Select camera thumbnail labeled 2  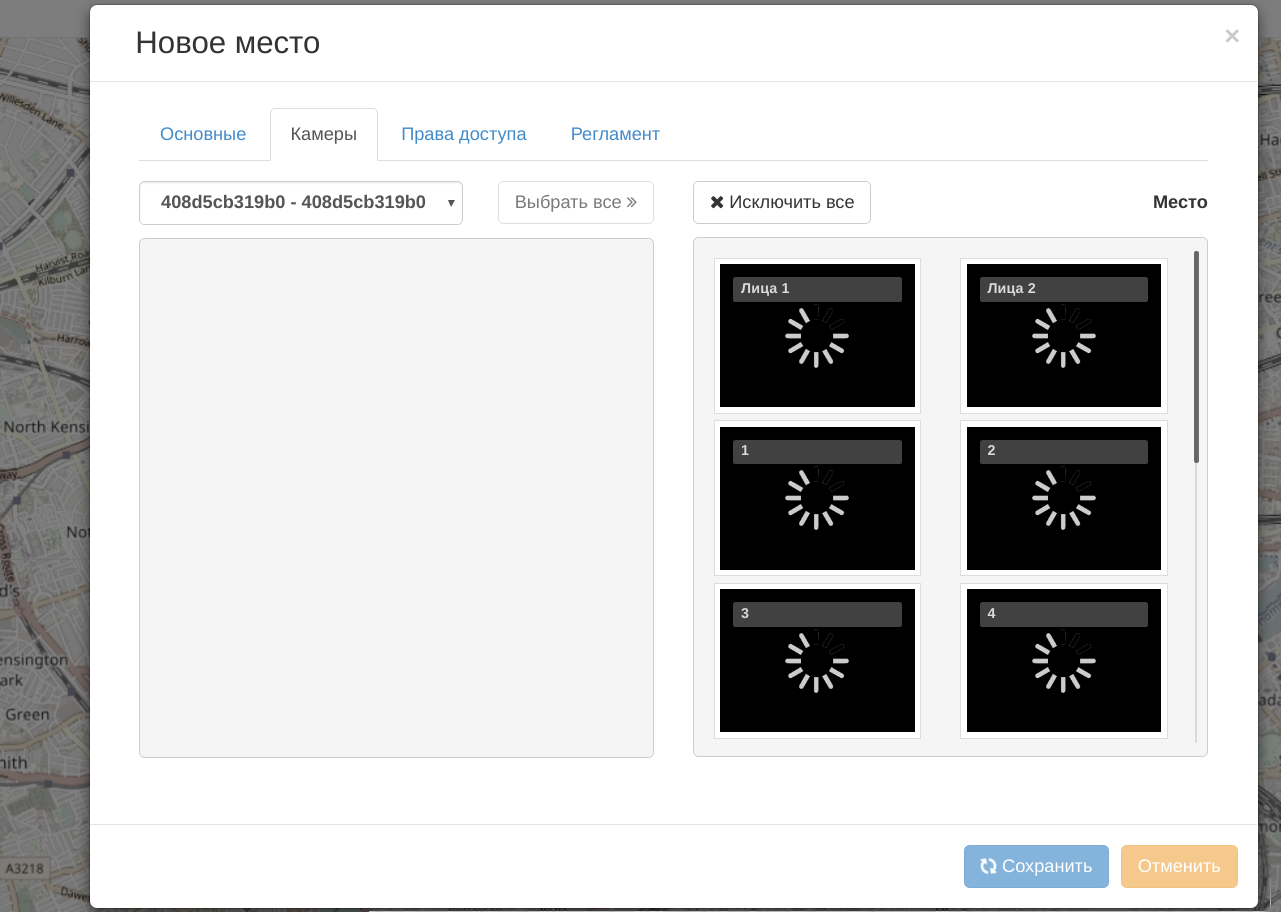[x=1064, y=498]
